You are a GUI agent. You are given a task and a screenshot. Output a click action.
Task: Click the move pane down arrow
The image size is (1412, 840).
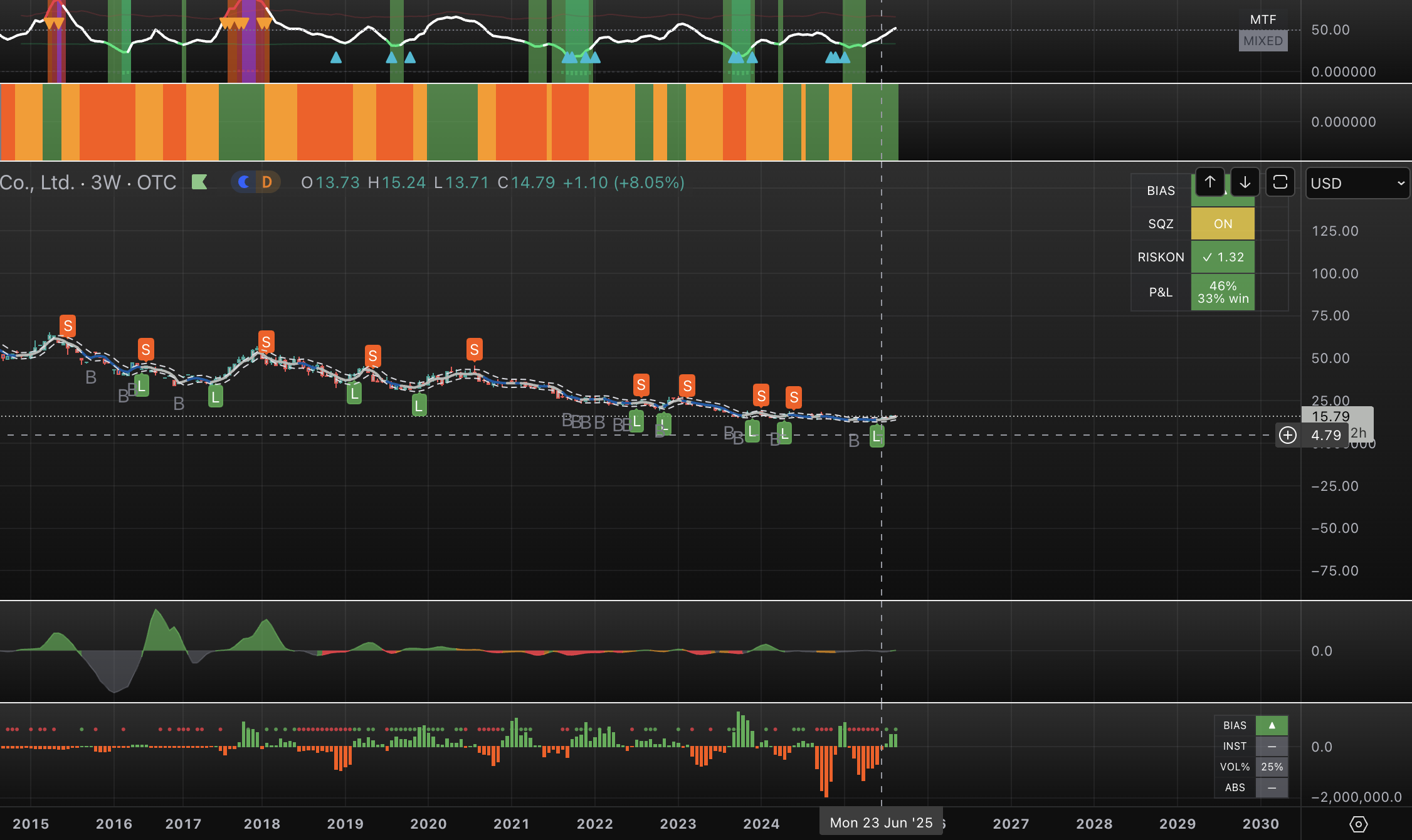tap(1245, 182)
